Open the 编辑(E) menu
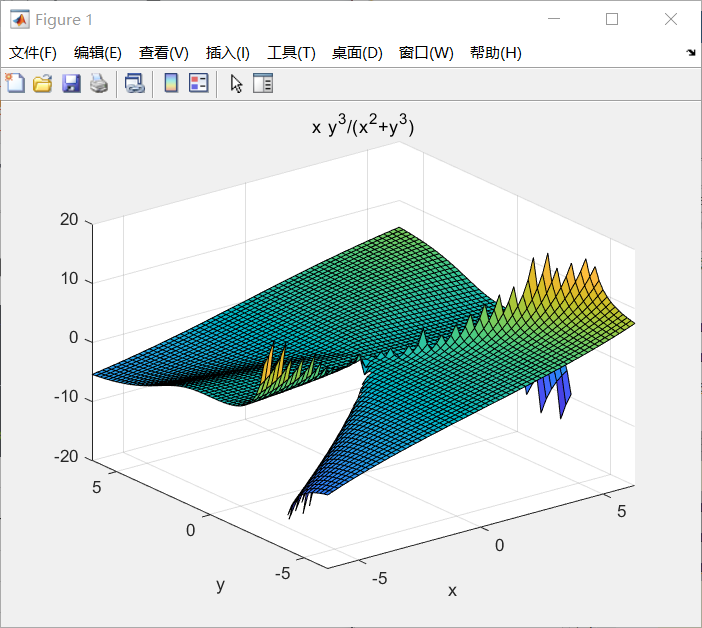 tap(98, 53)
